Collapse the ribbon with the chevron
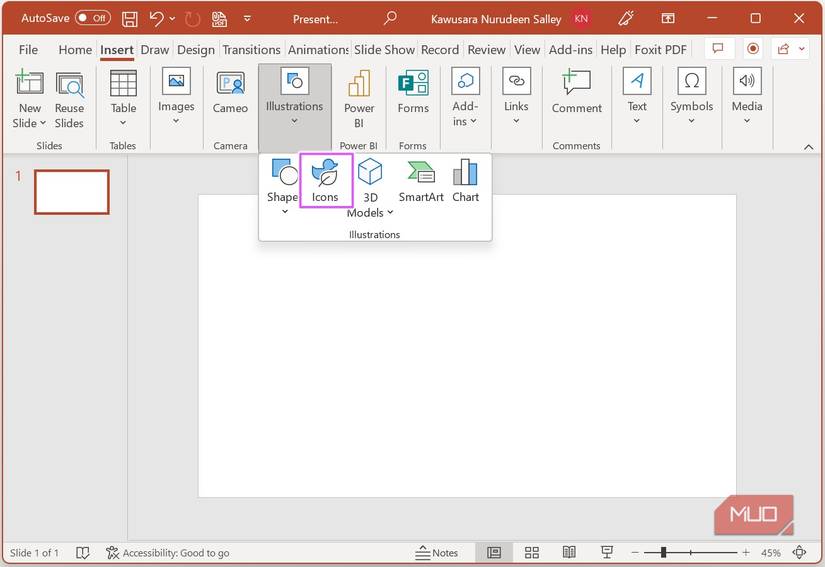This screenshot has width=825, height=567. coord(809,147)
